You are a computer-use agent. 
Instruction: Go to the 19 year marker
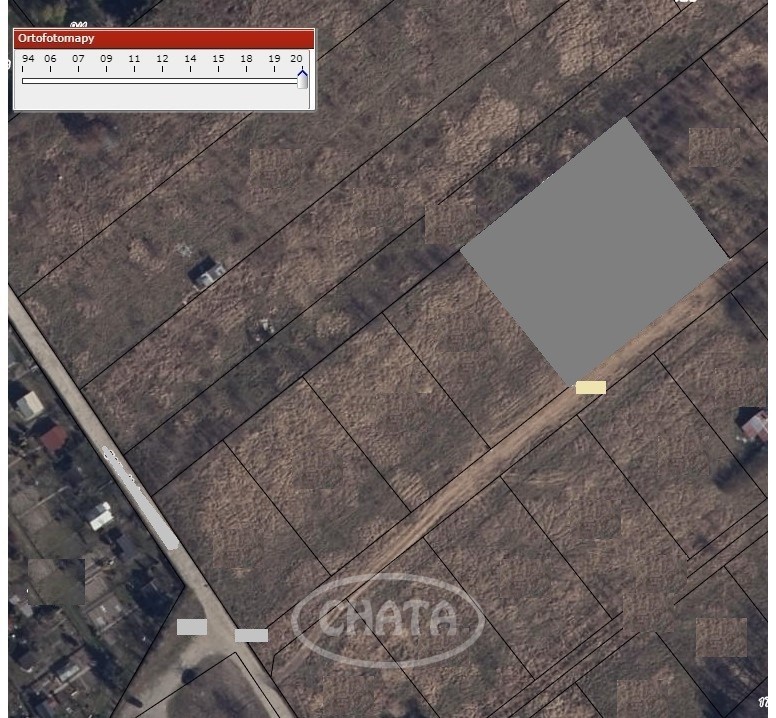coord(274,58)
